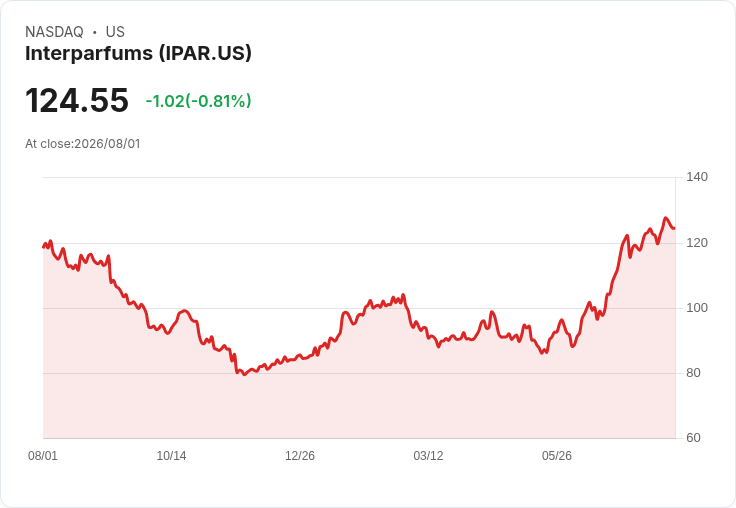Image resolution: width=736 pixels, height=508 pixels.
Task: Click the chart line's lowest point near 80
Action: [244, 374]
